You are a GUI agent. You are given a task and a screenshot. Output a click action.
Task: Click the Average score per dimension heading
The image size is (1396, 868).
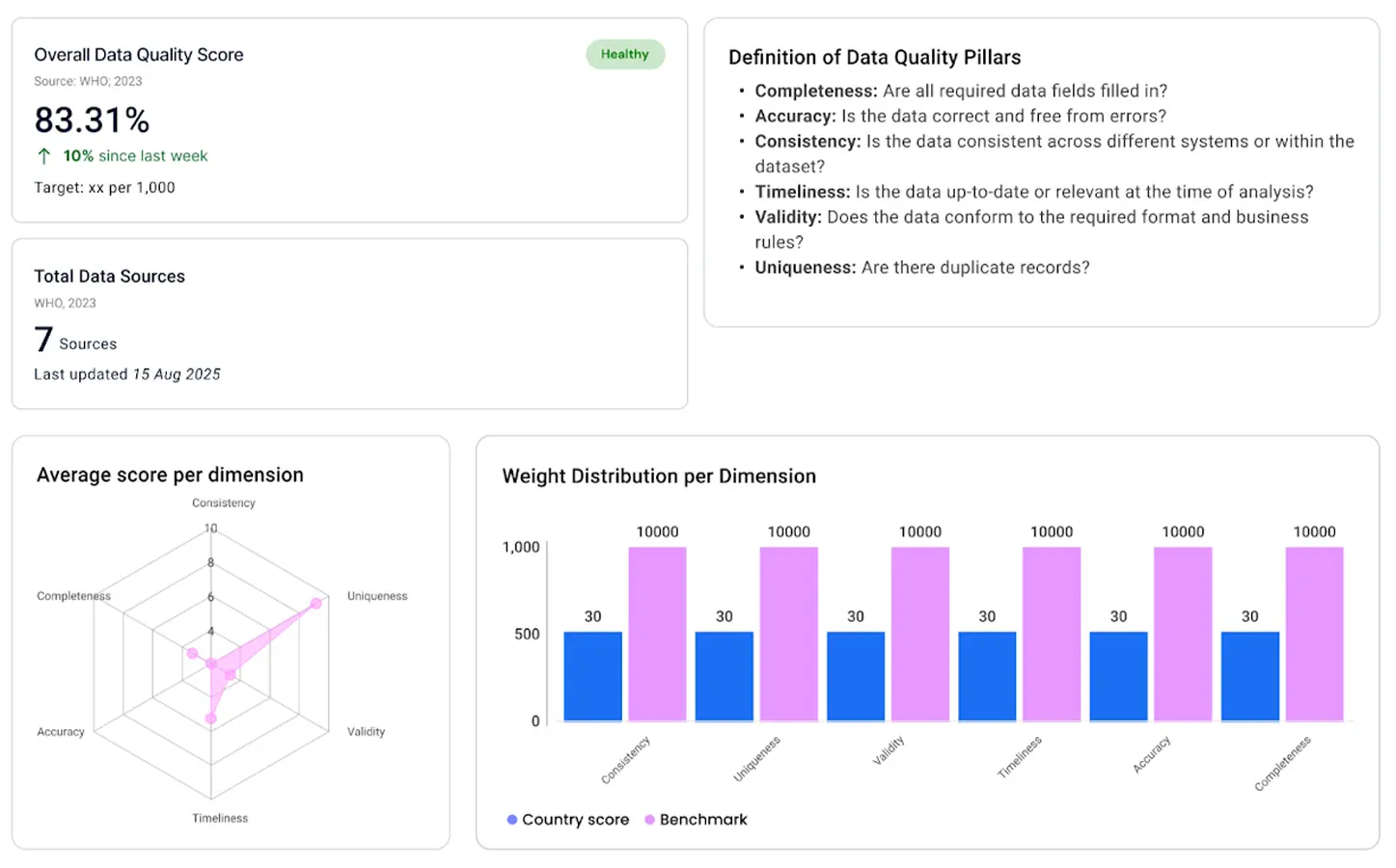[x=170, y=475]
